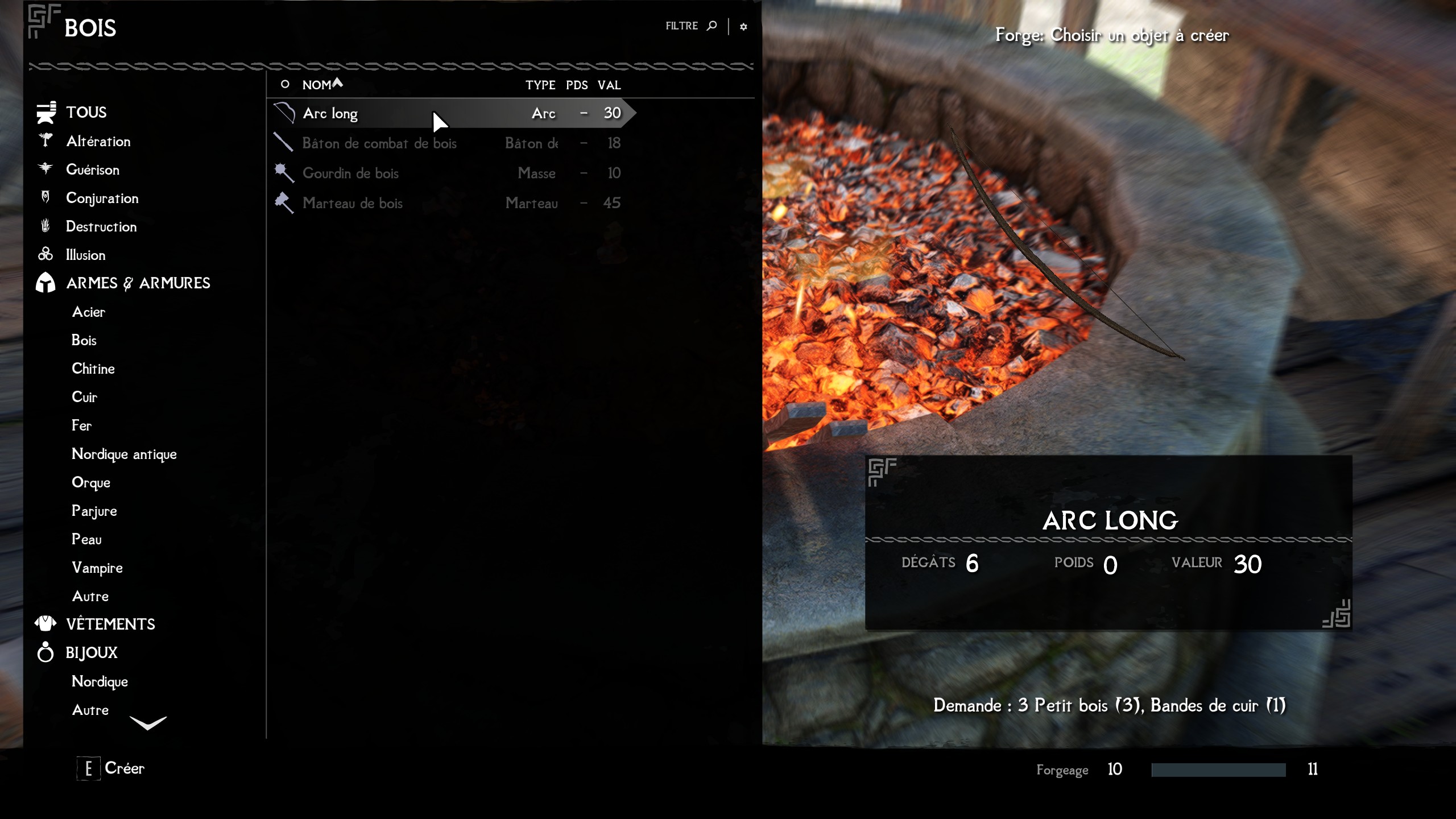Image resolution: width=1456 pixels, height=819 pixels.
Task: Select the Chitine subcategory
Action: click(x=93, y=369)
